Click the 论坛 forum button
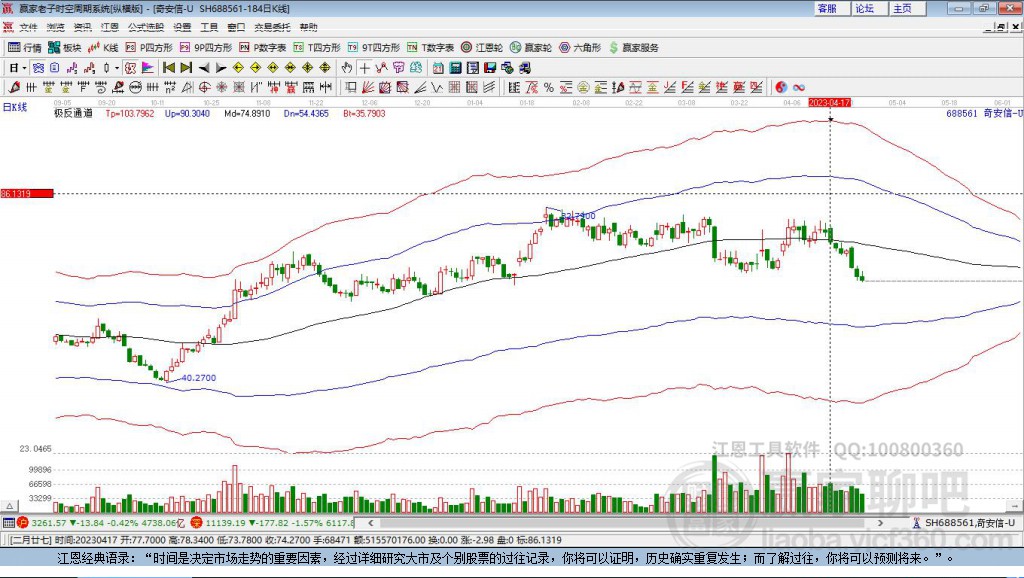This screenshot has height=578, width=1024. 864,8
